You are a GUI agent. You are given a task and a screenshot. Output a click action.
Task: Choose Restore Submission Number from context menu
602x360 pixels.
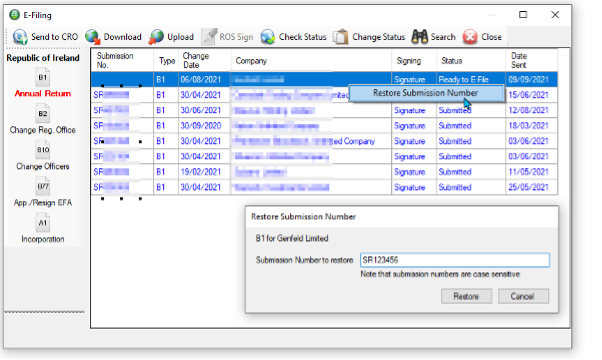coord(426,93)
